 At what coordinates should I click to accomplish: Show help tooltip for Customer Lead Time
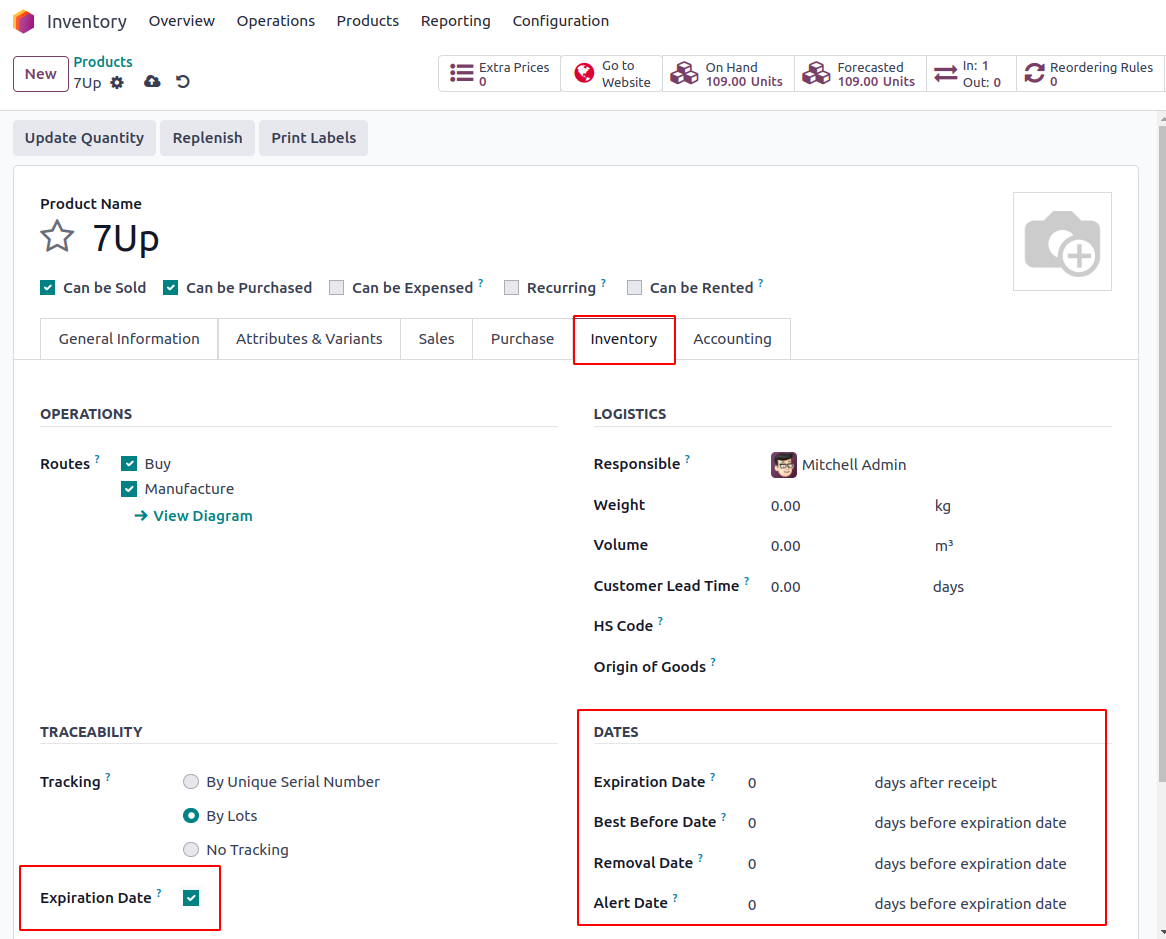pos(747,581)
